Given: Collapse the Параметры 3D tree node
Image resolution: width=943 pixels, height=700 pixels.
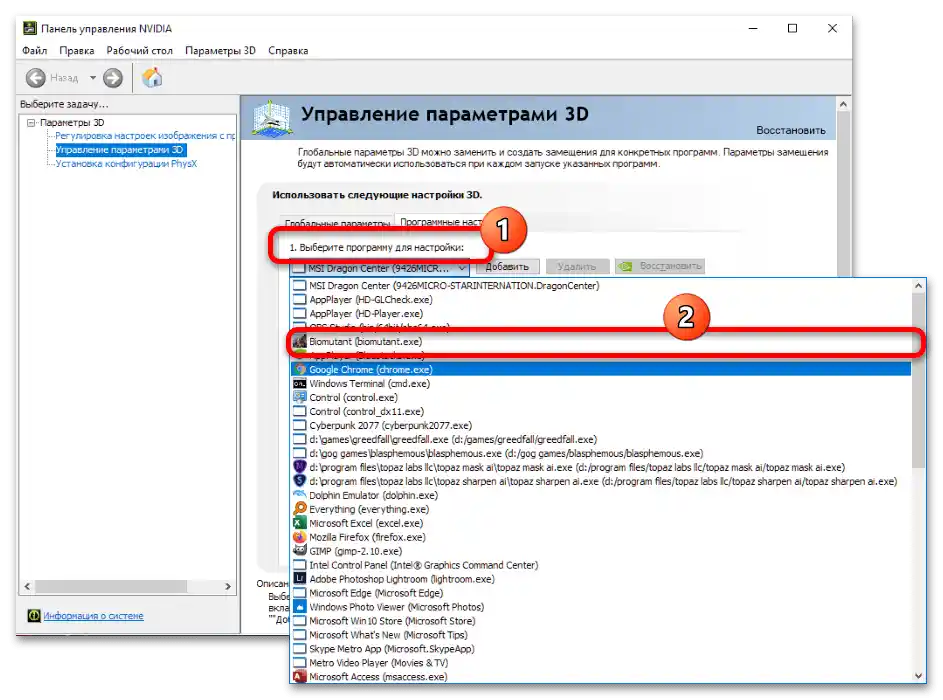Looking at the screenshot, I should click(31, 123).
